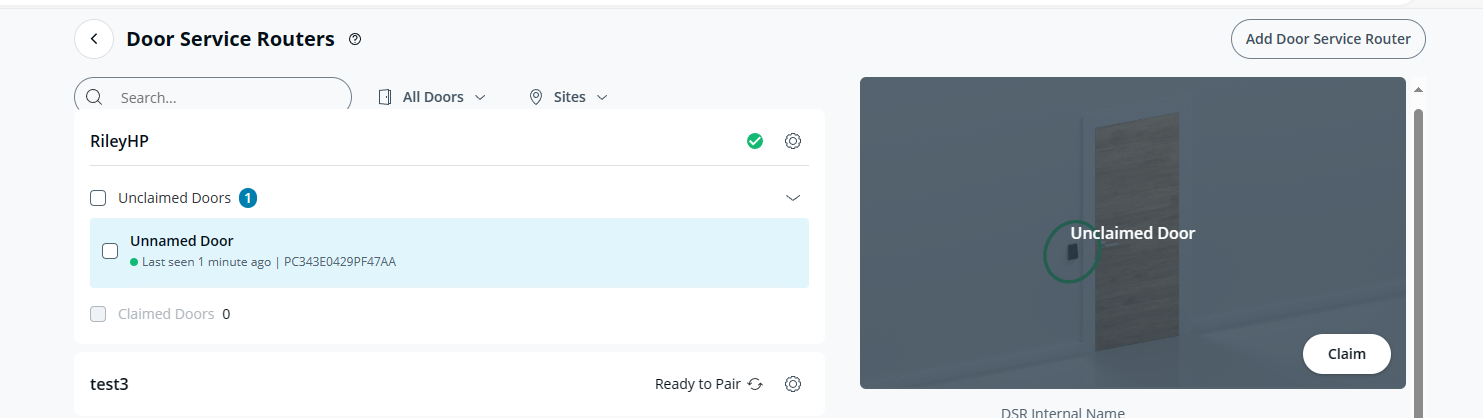This screenshot has height=418, width=1483.
Task: Select the Unnamed Door checkbox
Action: click(x=110, y=252)
